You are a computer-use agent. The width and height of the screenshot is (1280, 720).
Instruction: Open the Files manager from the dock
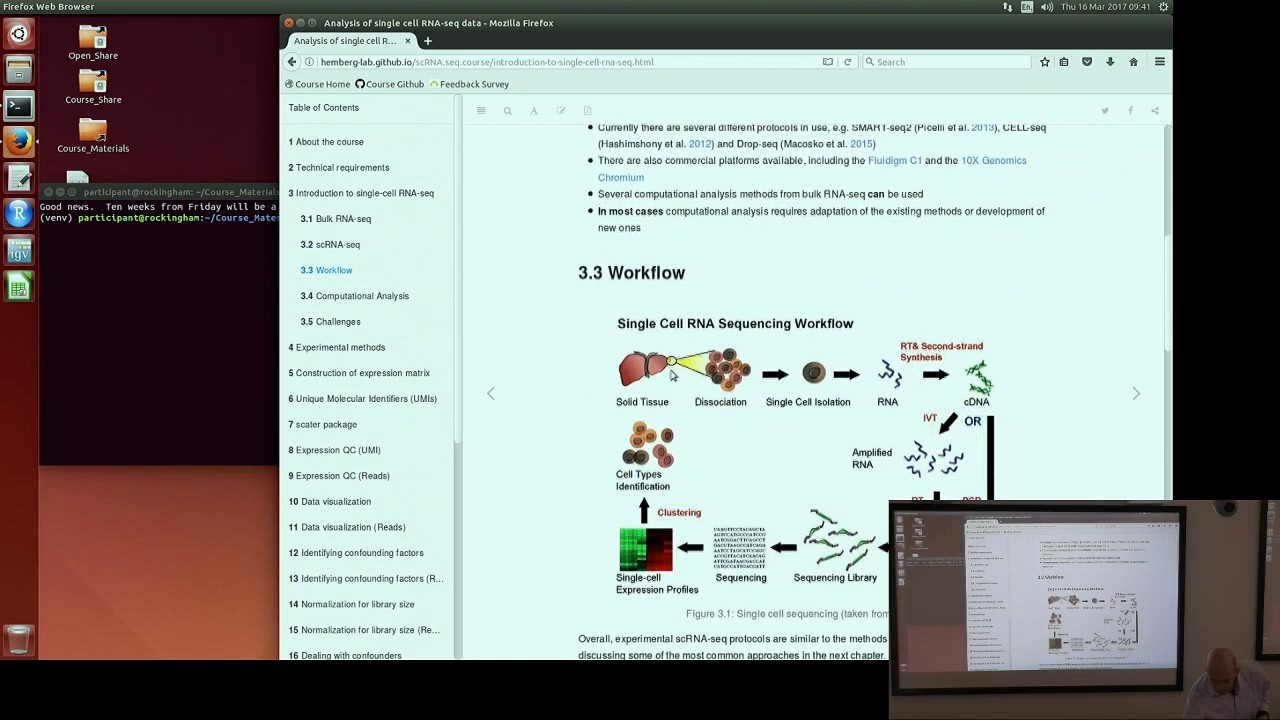[18, 70]
